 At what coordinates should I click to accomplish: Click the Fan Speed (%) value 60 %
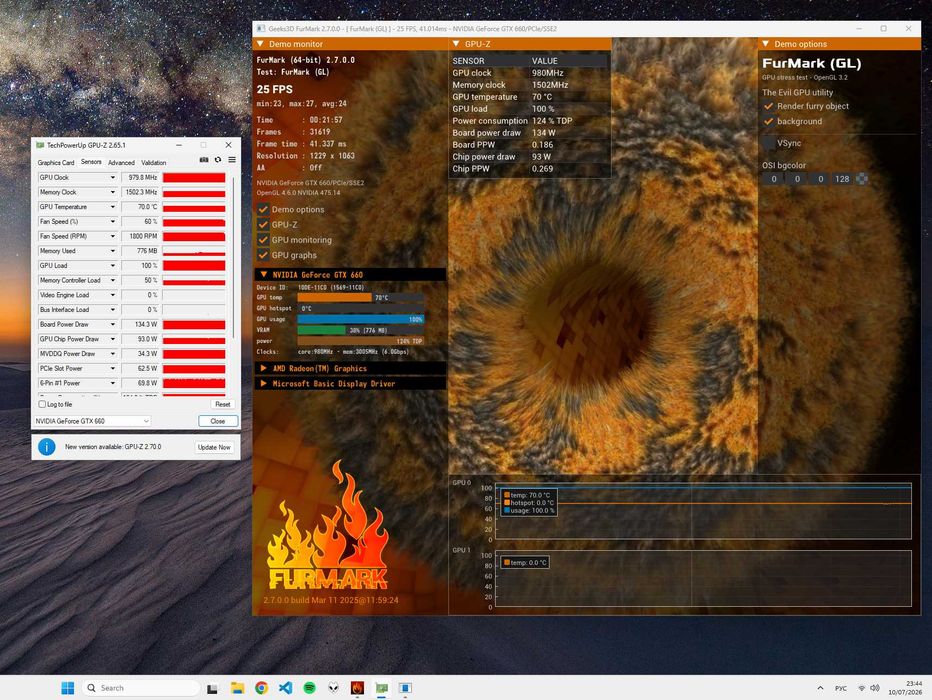coord(140,222)
